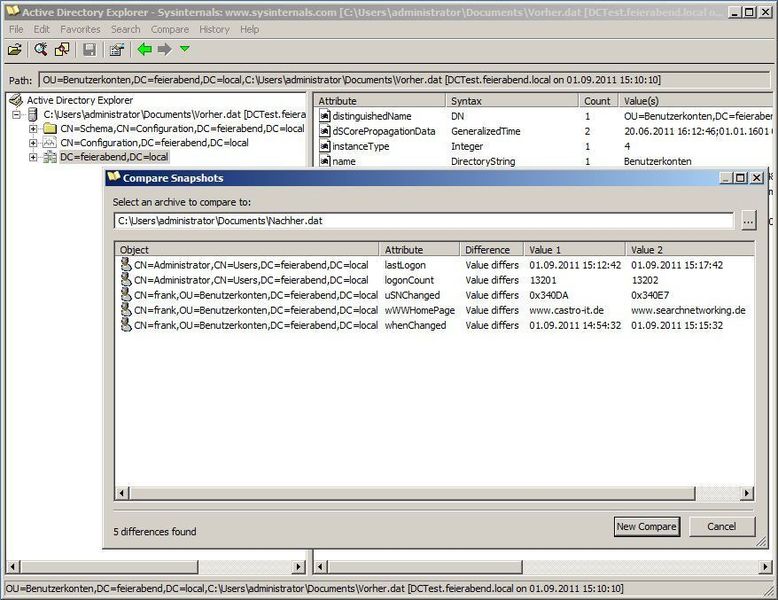This screenshot has width=778, height=600.
Task: Open the Compare menu
Action: 170,29
